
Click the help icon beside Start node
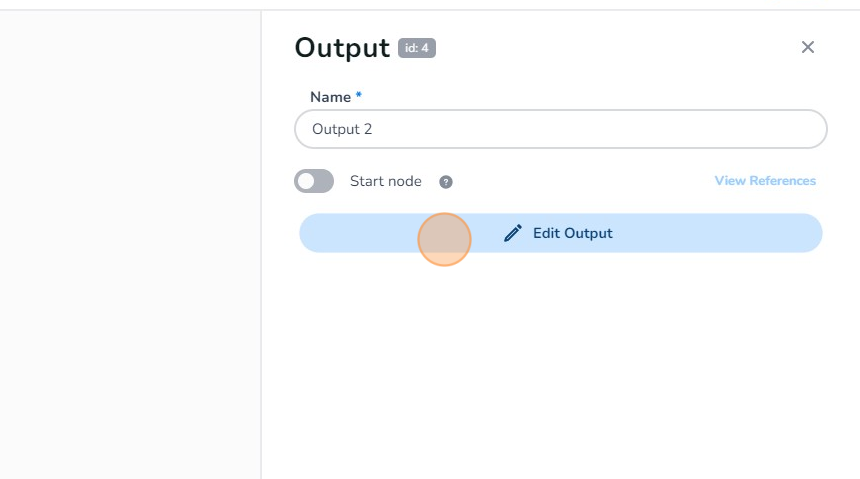tap(446, 182)
